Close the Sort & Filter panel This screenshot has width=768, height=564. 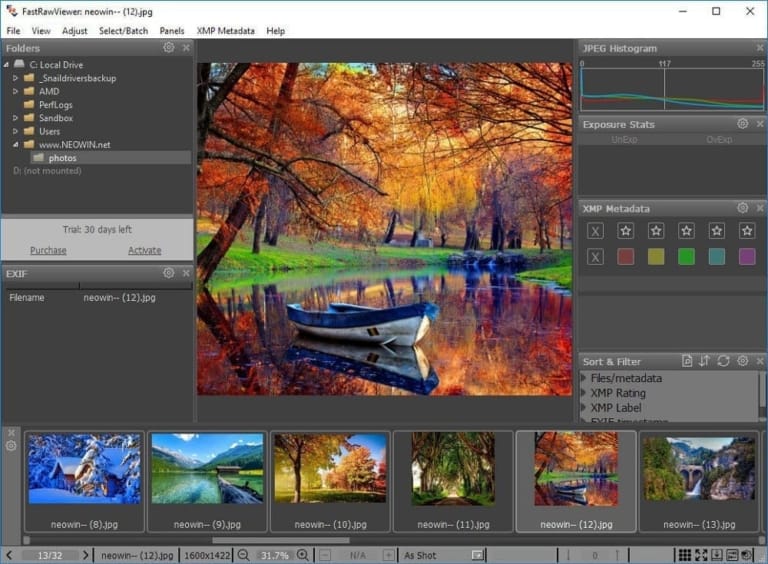760,361
